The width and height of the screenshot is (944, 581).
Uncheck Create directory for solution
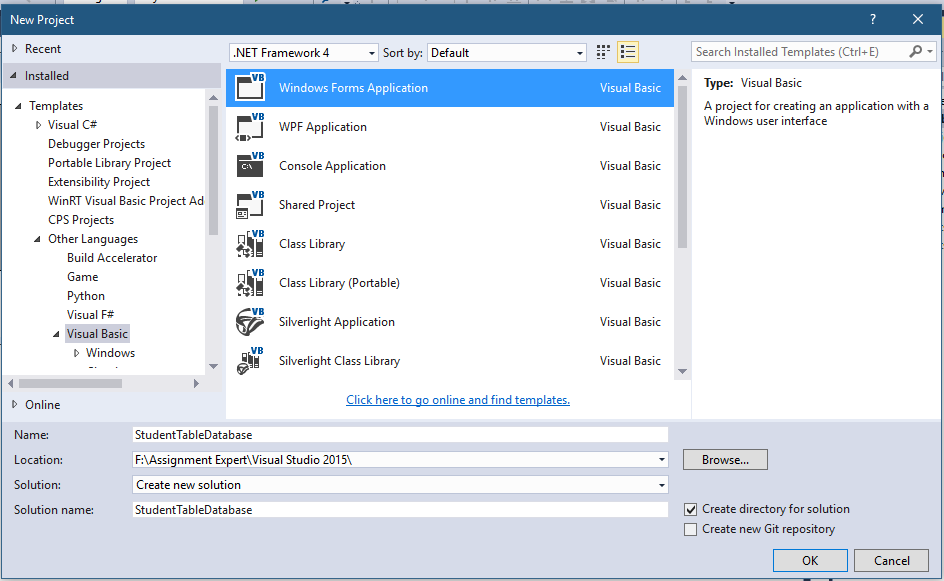691,509
